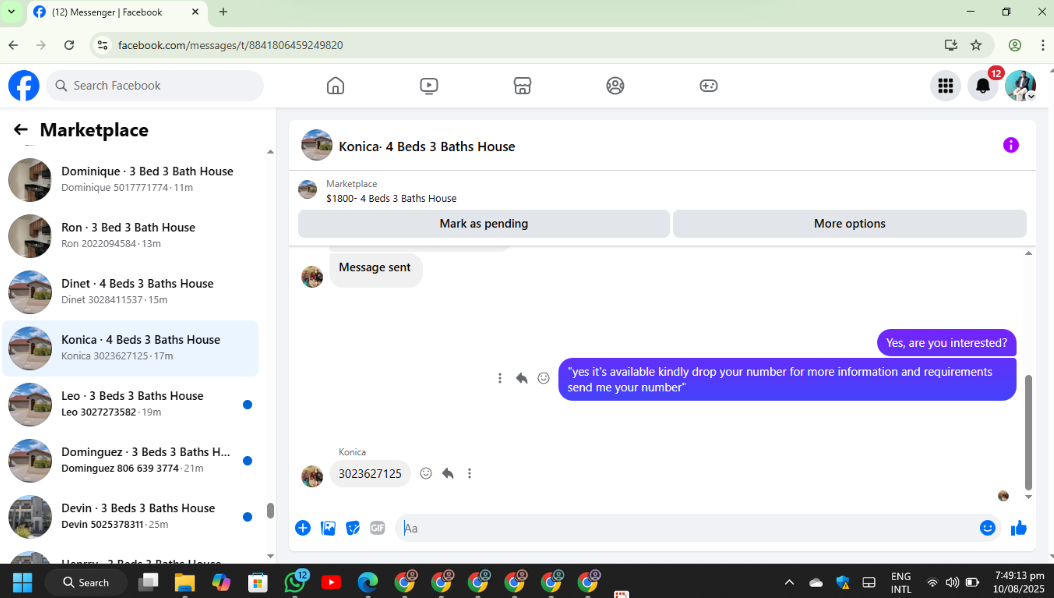Screen dimensions: 1054x598
Task: Go back using Marketplace back arrow
Action: pyautogui.click(x=21, y=130)
